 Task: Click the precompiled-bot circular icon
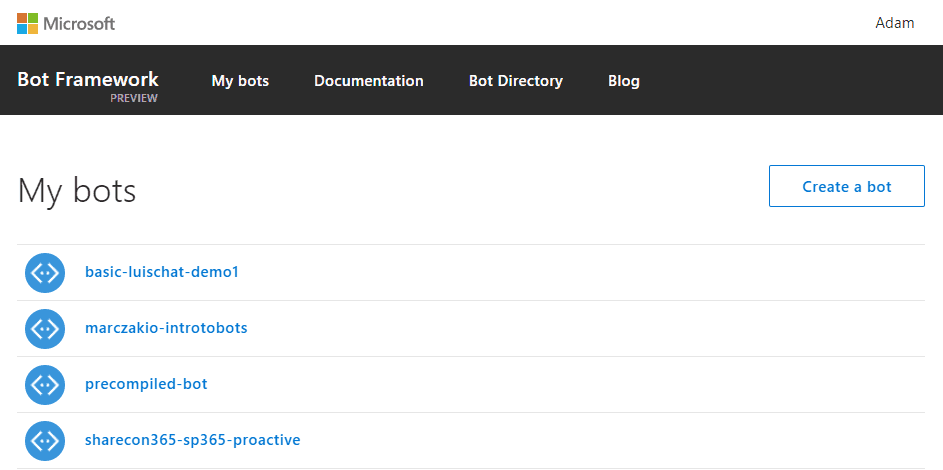tap(45, 385)
